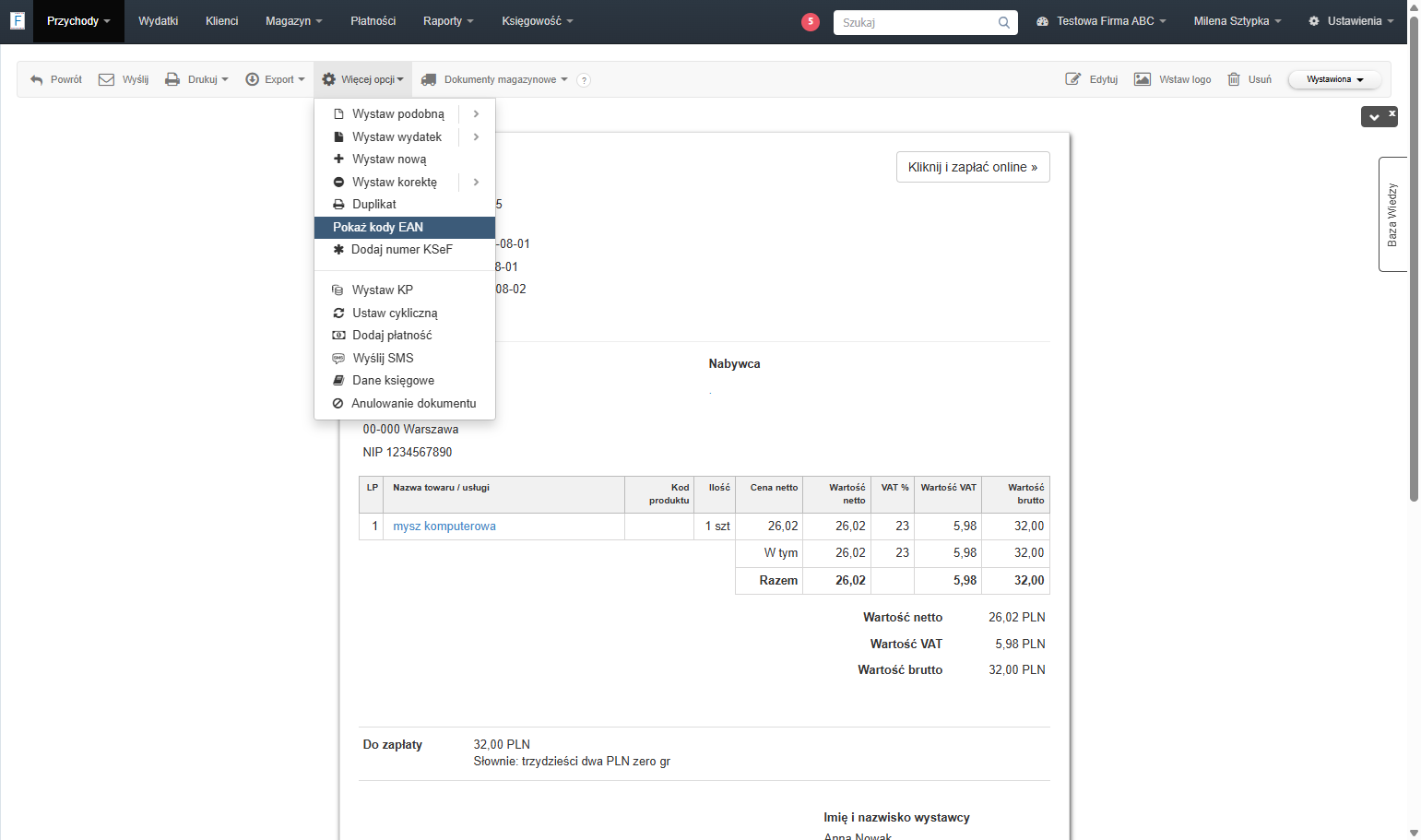The height and width of the screenshot is (840, 1421).
Task: Open the Drukuj dropdown
Action: pyautogui.click(x=196, y=80)
